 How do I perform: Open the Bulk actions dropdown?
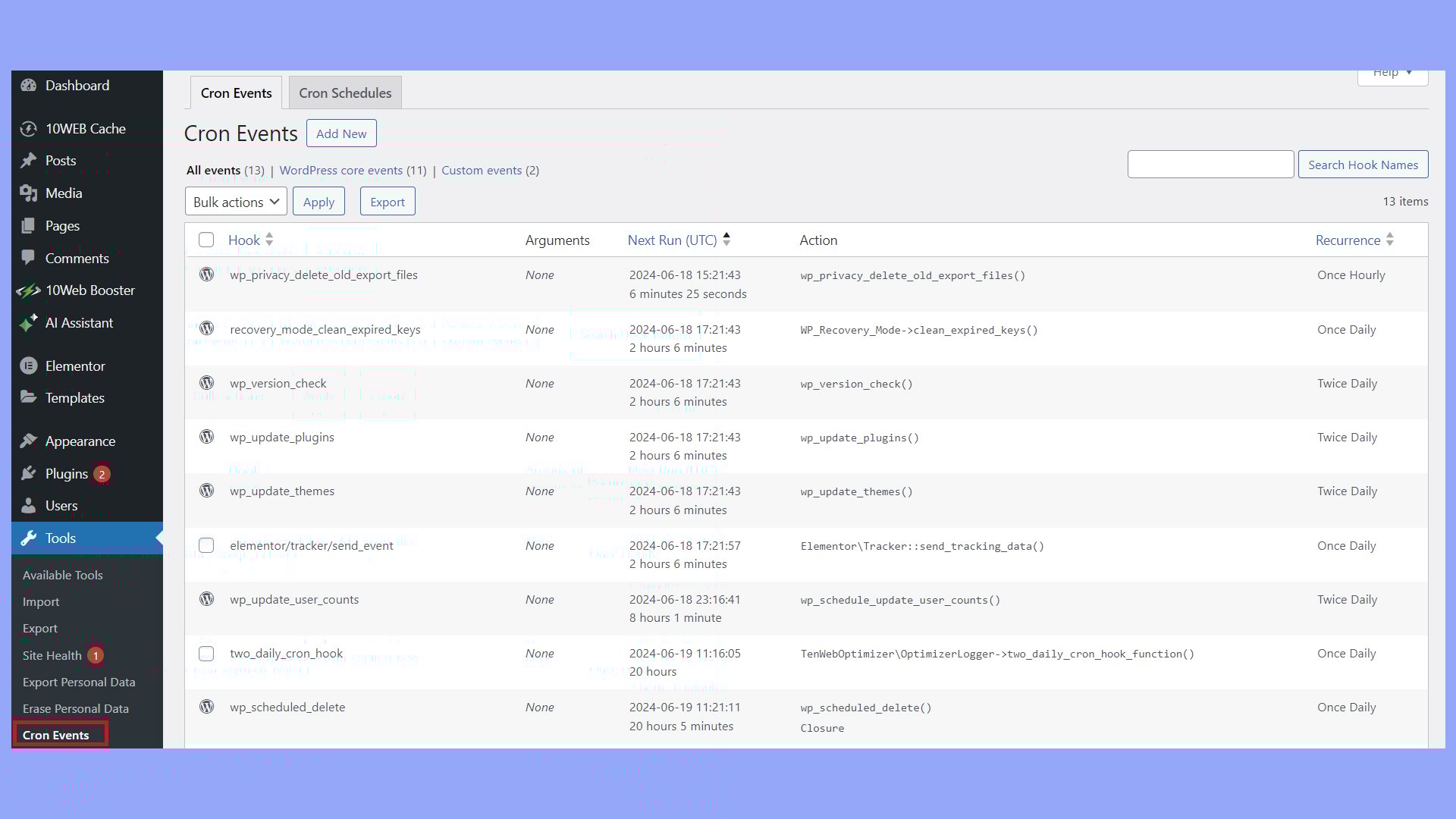(236, 202)
